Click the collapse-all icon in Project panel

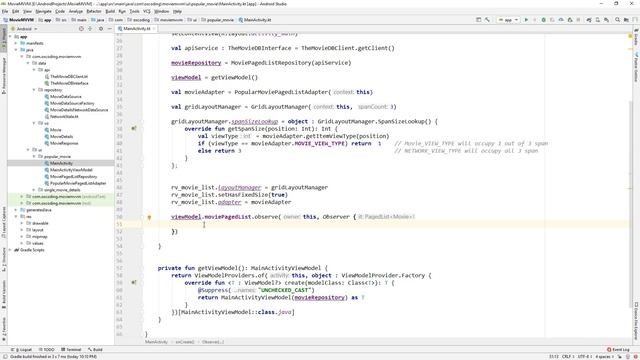[x=90, y=29]
